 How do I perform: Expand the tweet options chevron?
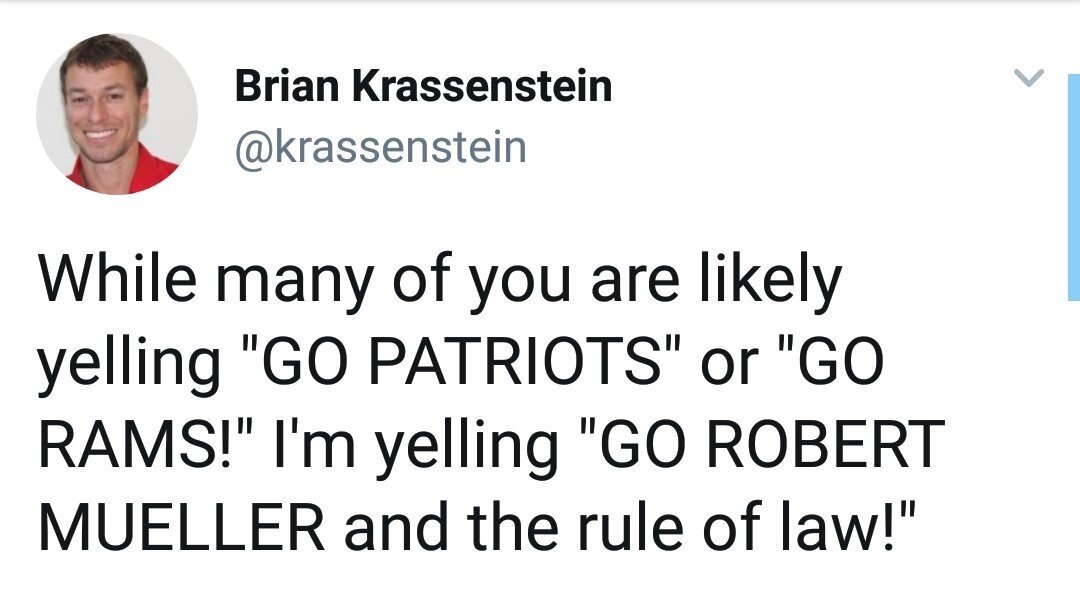(1029, 77)
